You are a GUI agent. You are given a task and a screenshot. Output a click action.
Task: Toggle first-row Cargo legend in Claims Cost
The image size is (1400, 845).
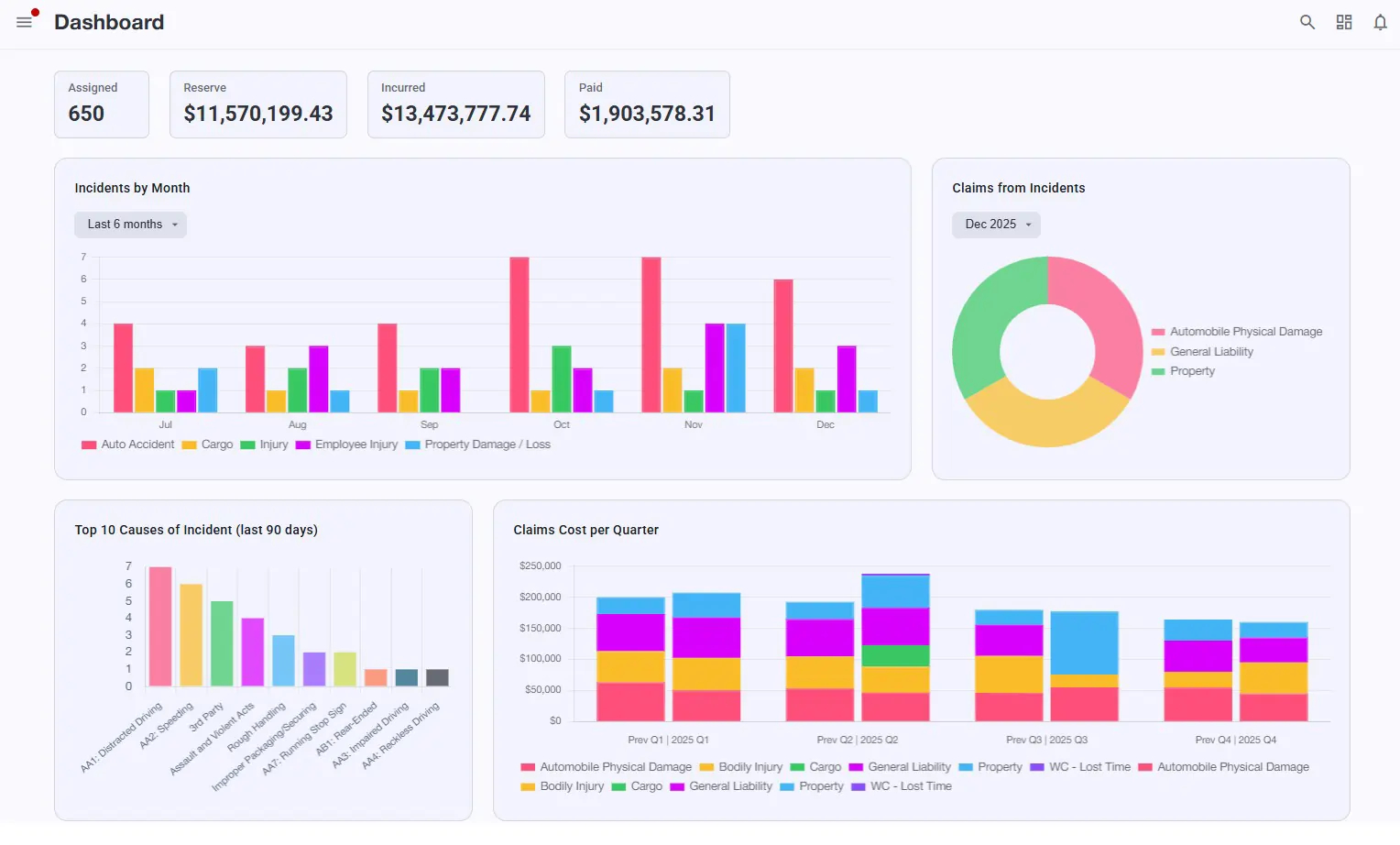pyautogui.click(x=815, y=767)
